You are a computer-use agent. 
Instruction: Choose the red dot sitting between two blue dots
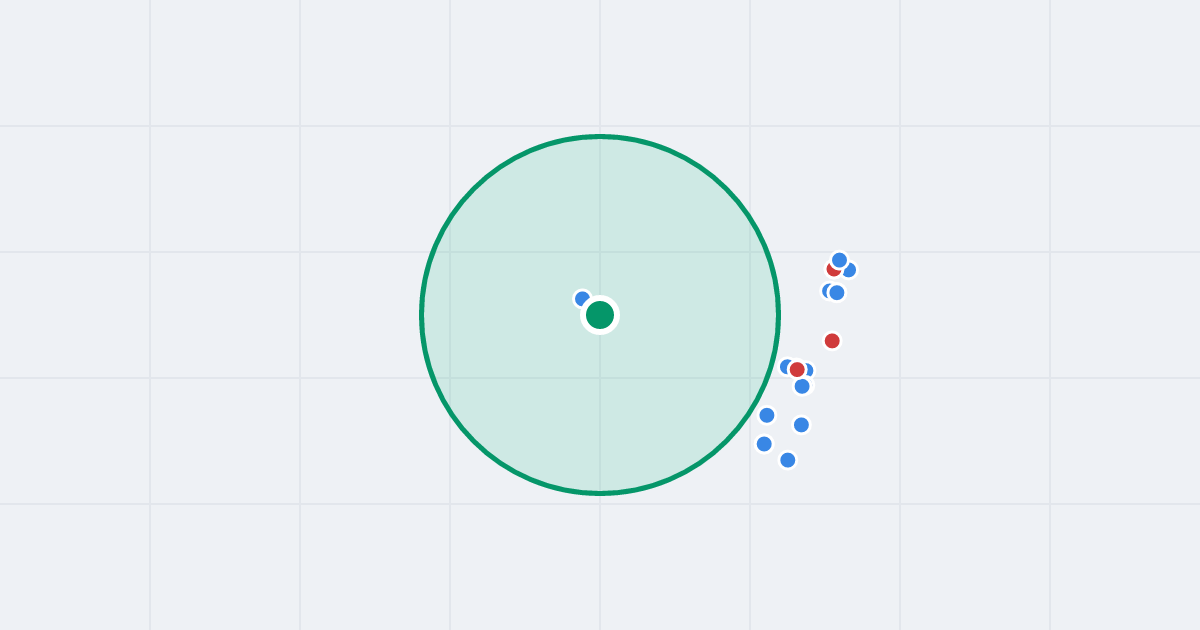[797, 370]
